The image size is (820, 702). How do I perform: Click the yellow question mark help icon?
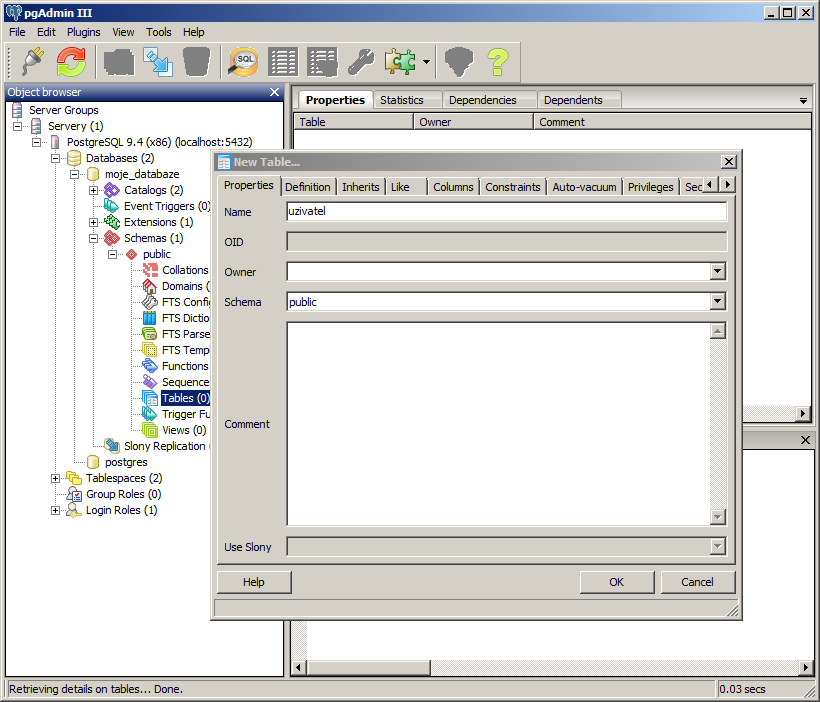point(498,62)
